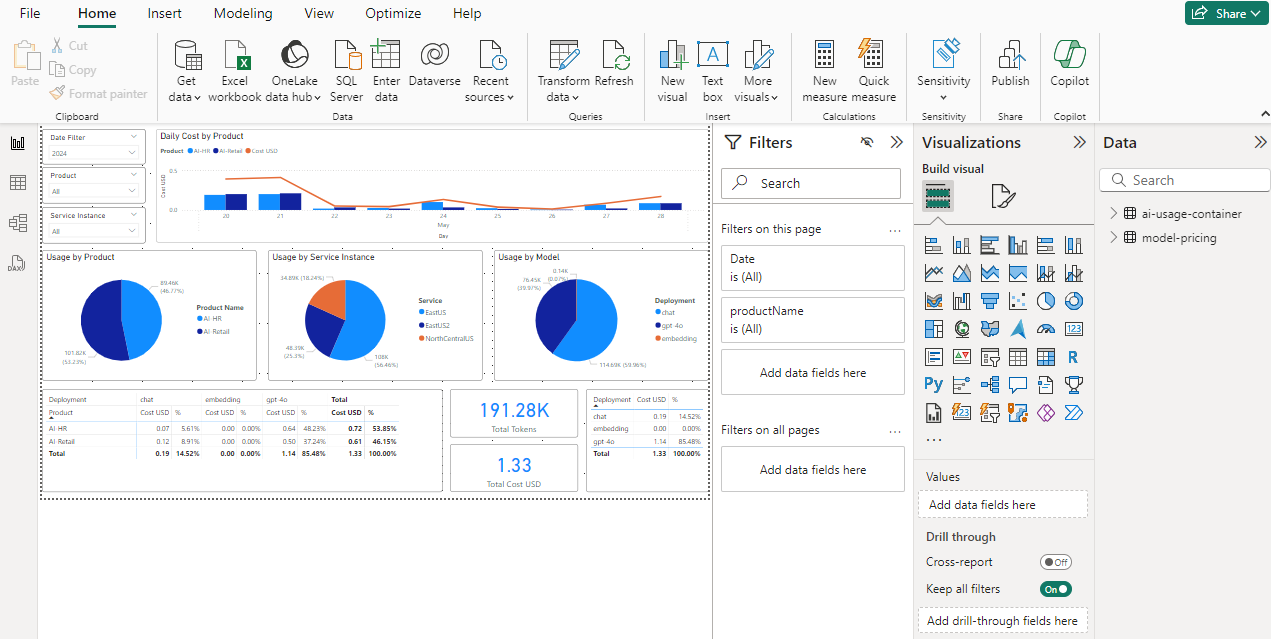
Task: Open more options for Filters on this page
Action: coord(895,229)
